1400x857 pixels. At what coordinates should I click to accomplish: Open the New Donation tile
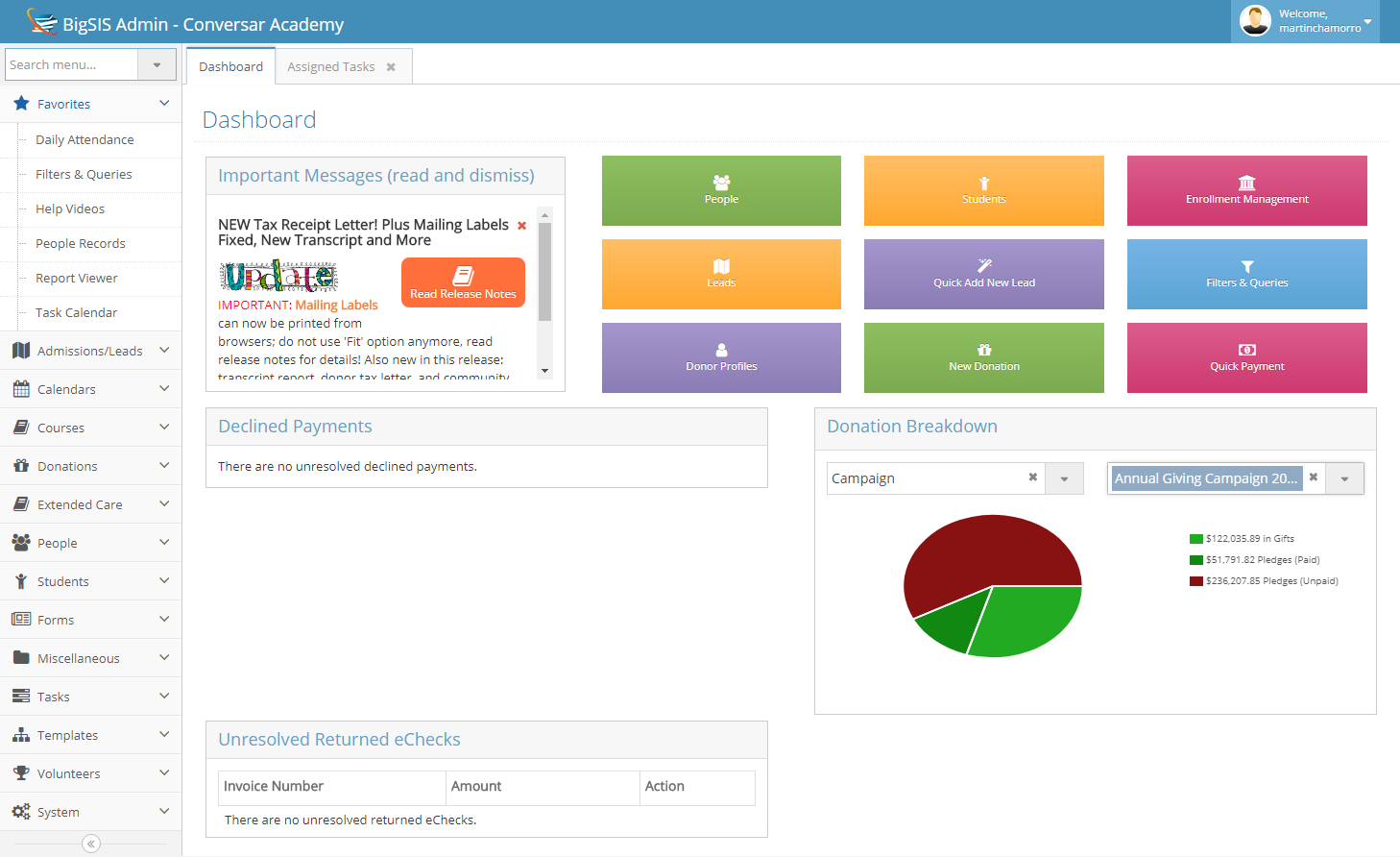[x=984, y=357]
